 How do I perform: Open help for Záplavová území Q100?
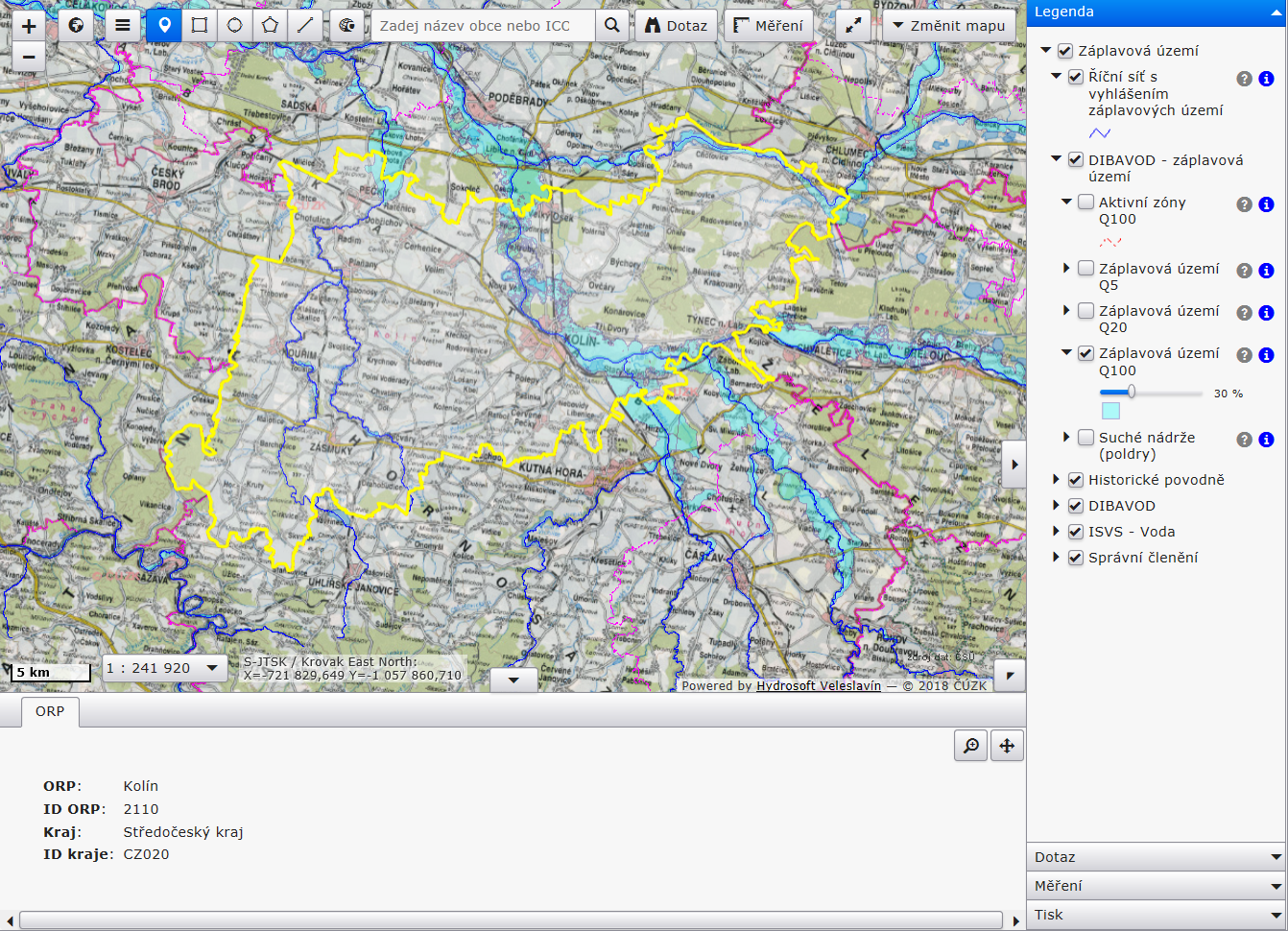coord(1245,355)
